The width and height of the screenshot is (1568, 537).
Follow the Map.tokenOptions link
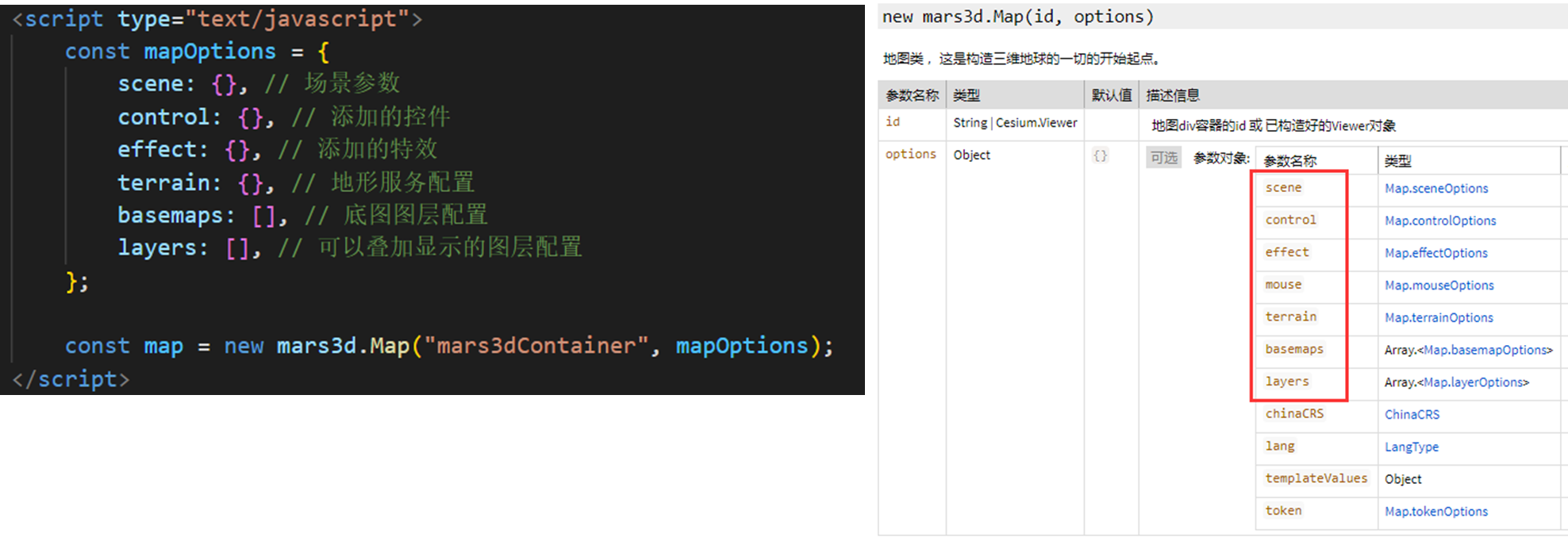(x=1436, y=512)
